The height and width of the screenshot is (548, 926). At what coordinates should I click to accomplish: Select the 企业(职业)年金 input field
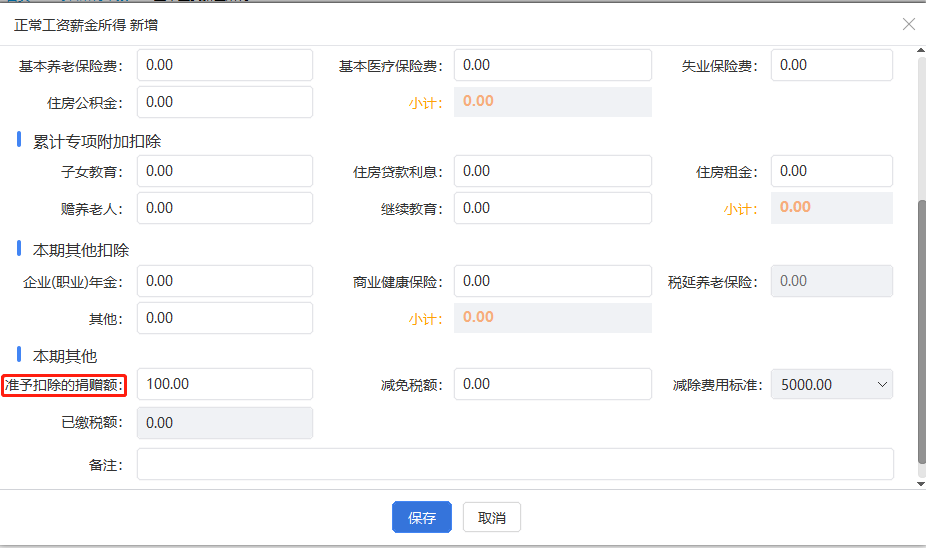(225, 281)
